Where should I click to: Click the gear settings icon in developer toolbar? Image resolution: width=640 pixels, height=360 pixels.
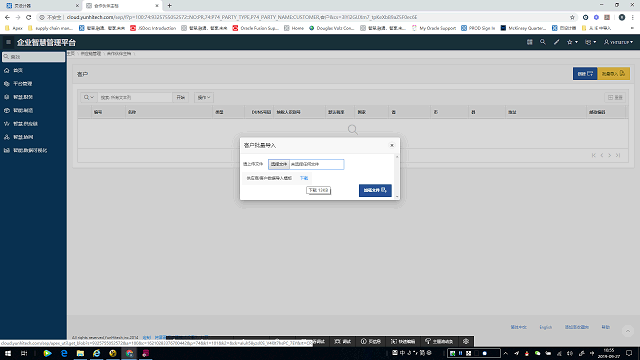coord(466,342)
